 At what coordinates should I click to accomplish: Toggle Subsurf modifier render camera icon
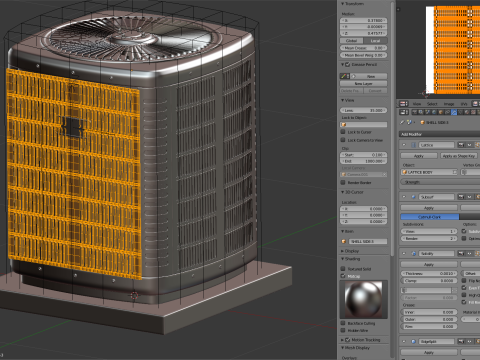pyautogui.click(x=461, y=197)
